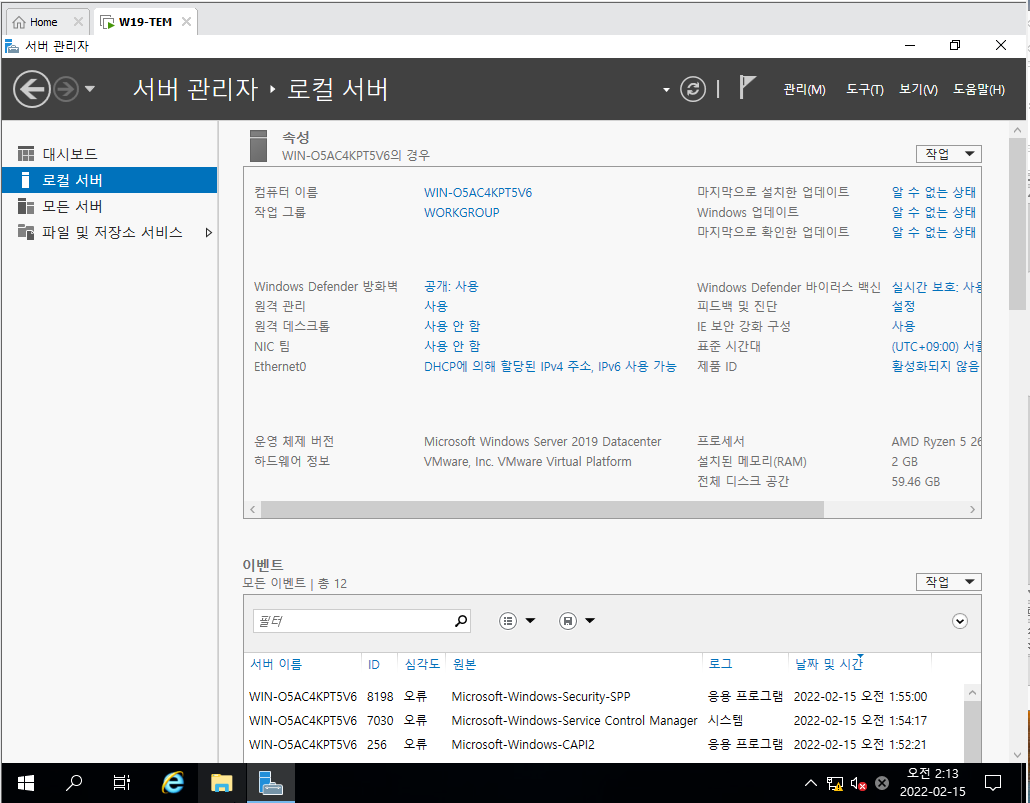
Task: Expand 파일 및 저장소 서비스 arrow
Action: pyautogui.click(x=208, y=233)
